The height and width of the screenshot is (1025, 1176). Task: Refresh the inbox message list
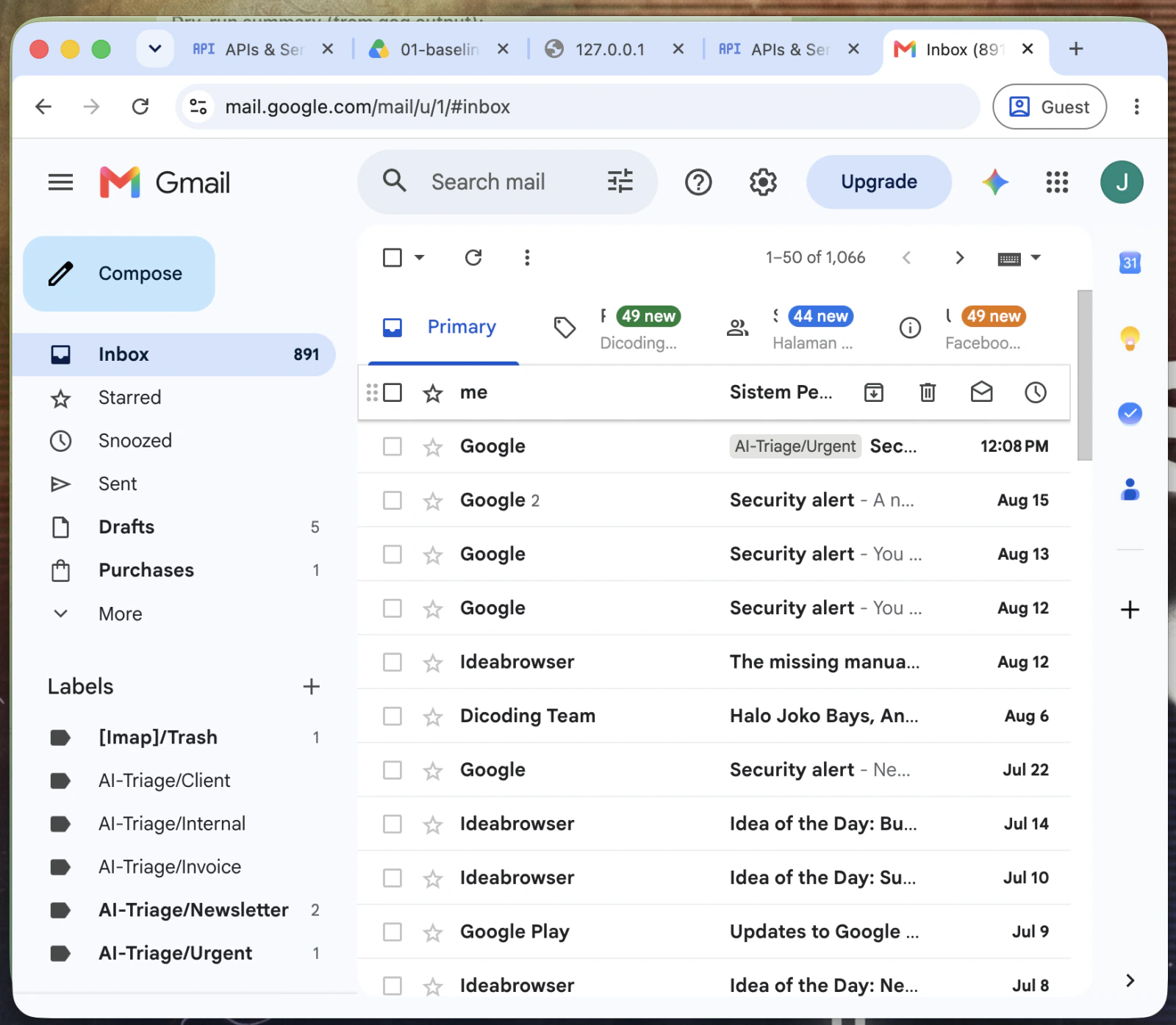coord(473,257)
